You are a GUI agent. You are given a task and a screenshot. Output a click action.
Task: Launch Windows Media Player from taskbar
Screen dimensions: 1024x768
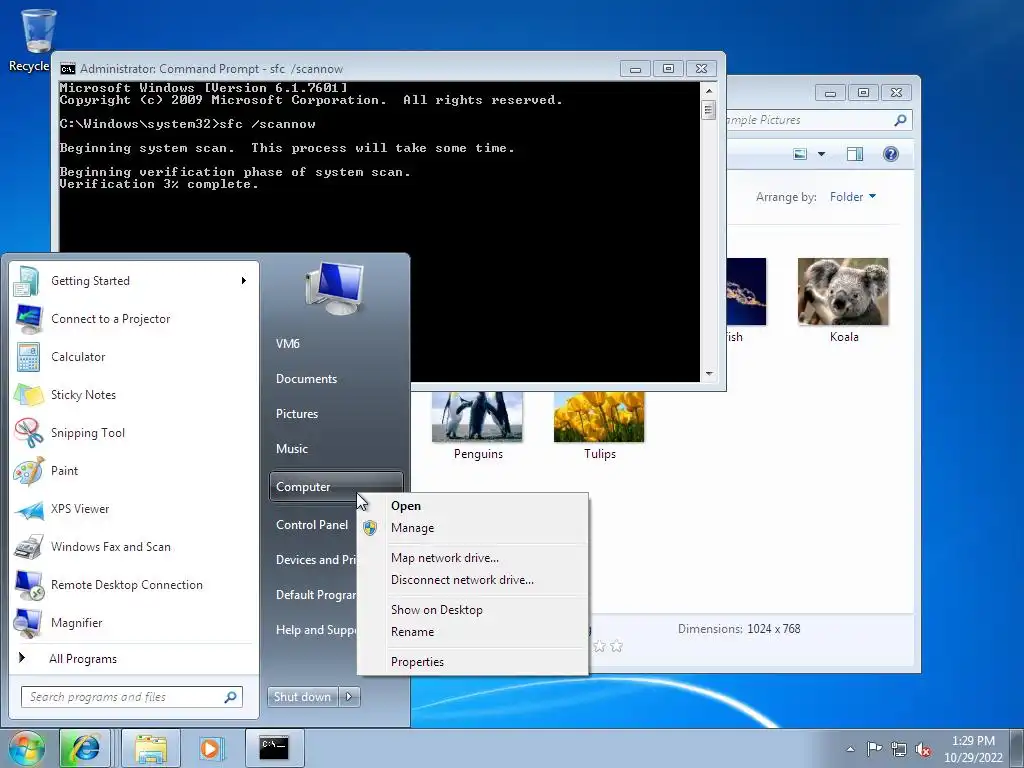click(211, 748)
